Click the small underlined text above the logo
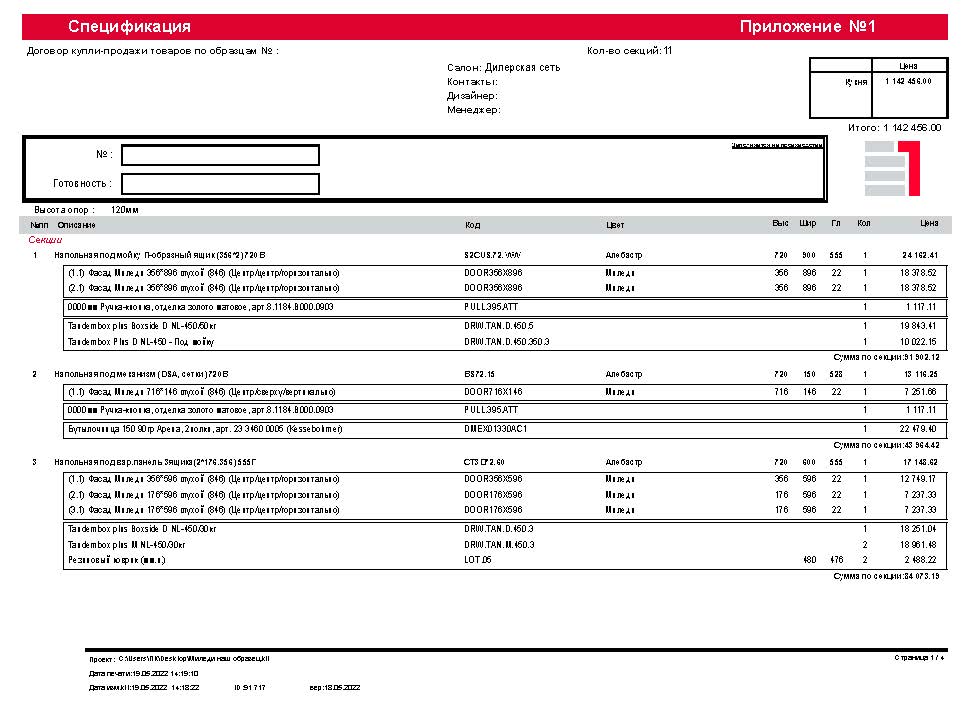 (776, 146)
